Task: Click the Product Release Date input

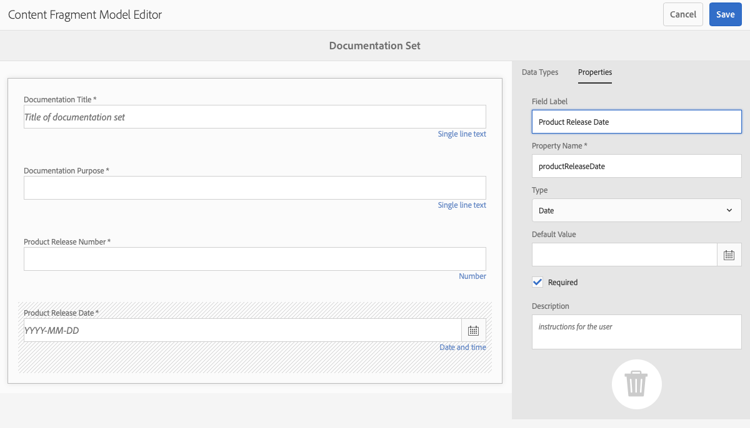Action: 242,330
